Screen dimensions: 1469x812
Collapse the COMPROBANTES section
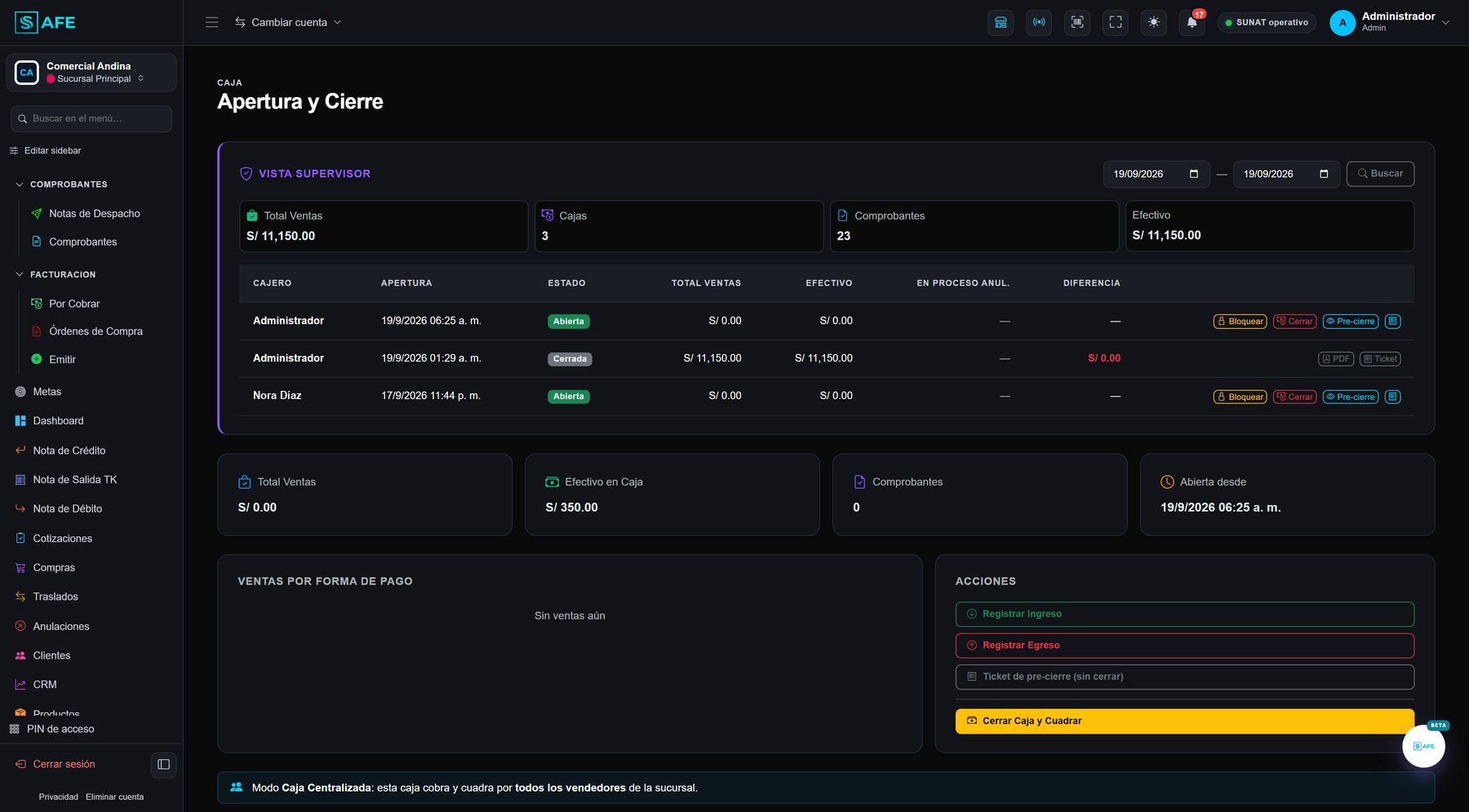pyautogui.click(x=61, y=184)
